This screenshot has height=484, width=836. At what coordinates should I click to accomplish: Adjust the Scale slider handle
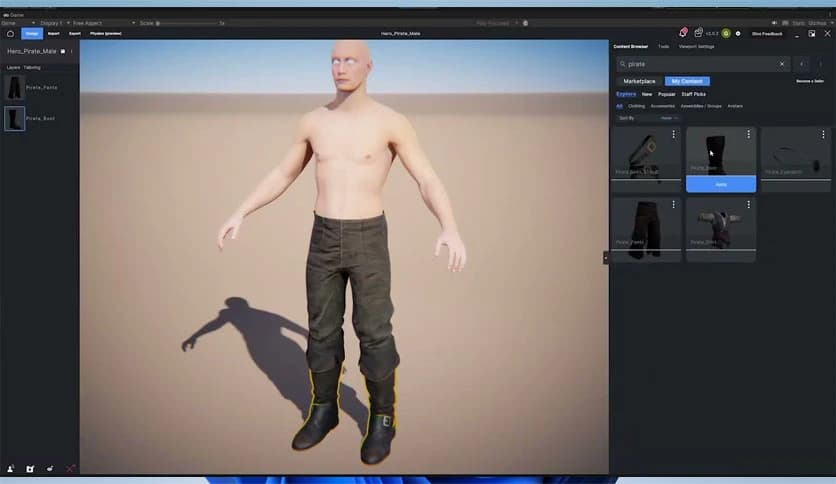pyautogui.click(x=158, y=23)
